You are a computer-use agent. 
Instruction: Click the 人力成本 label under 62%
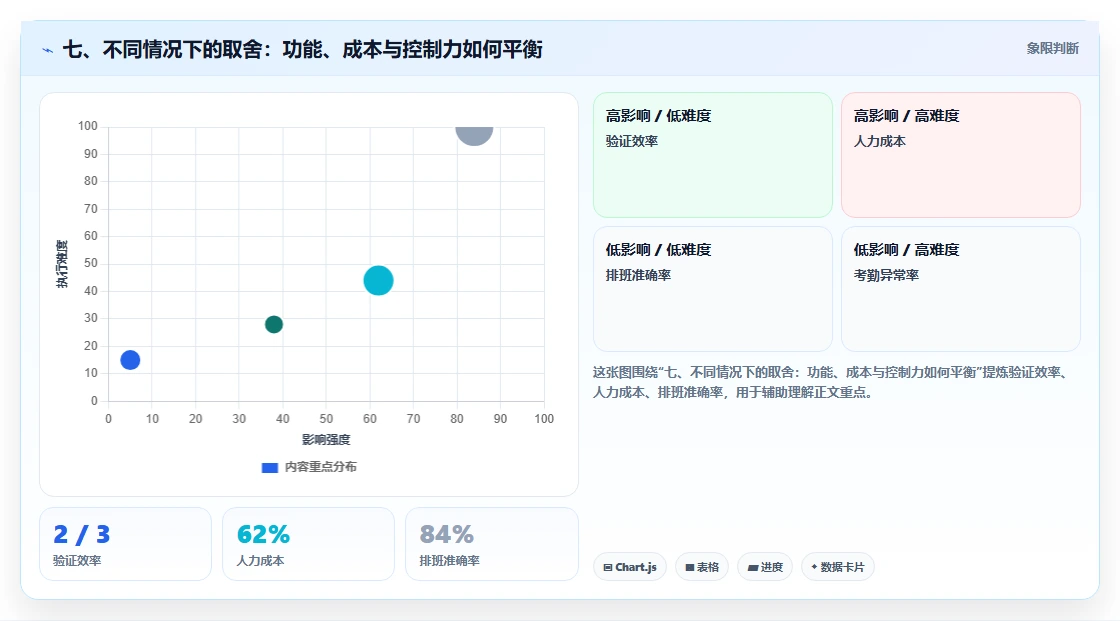260,561
